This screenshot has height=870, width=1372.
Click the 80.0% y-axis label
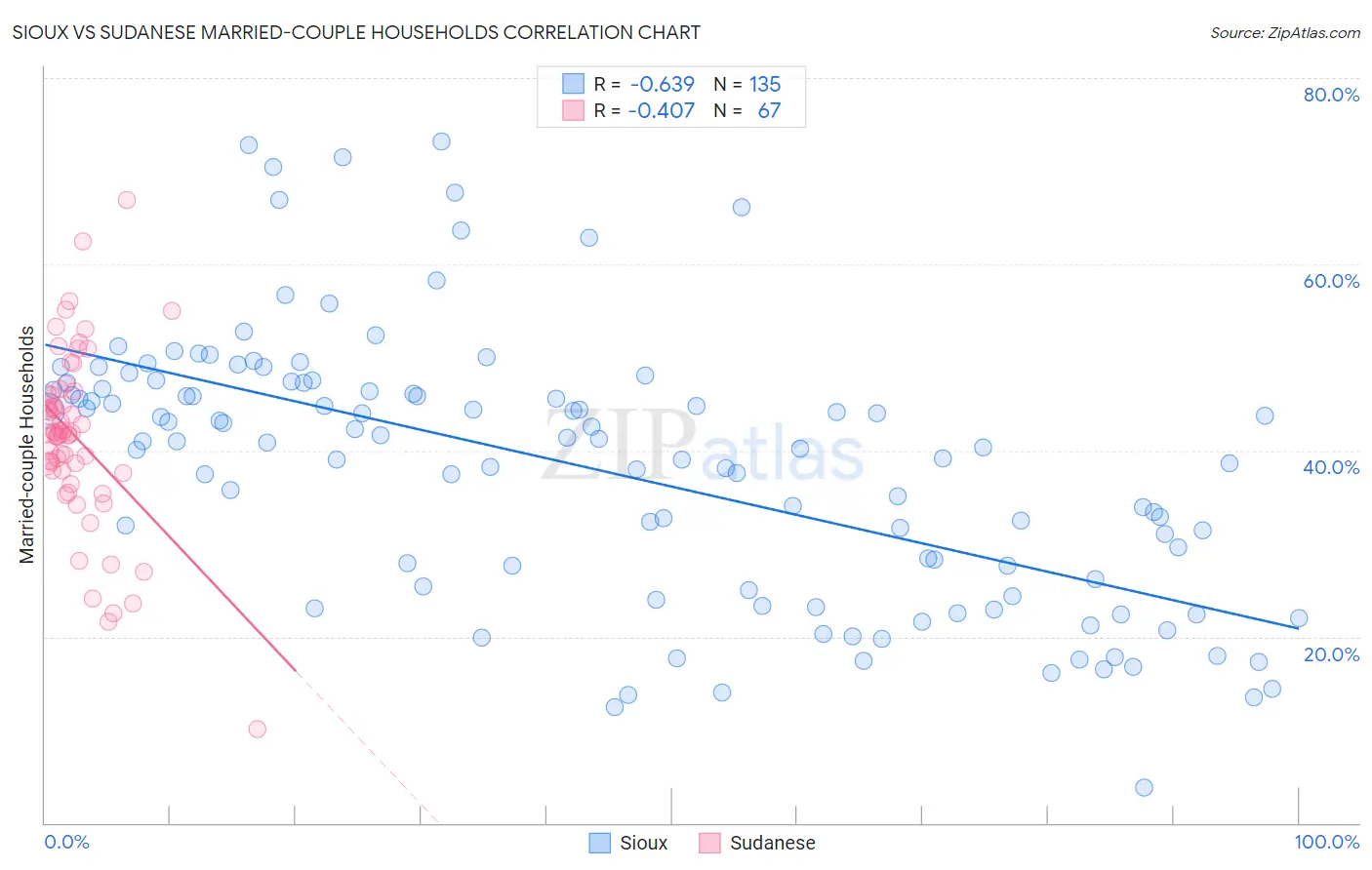click(x=1331, y=95)
